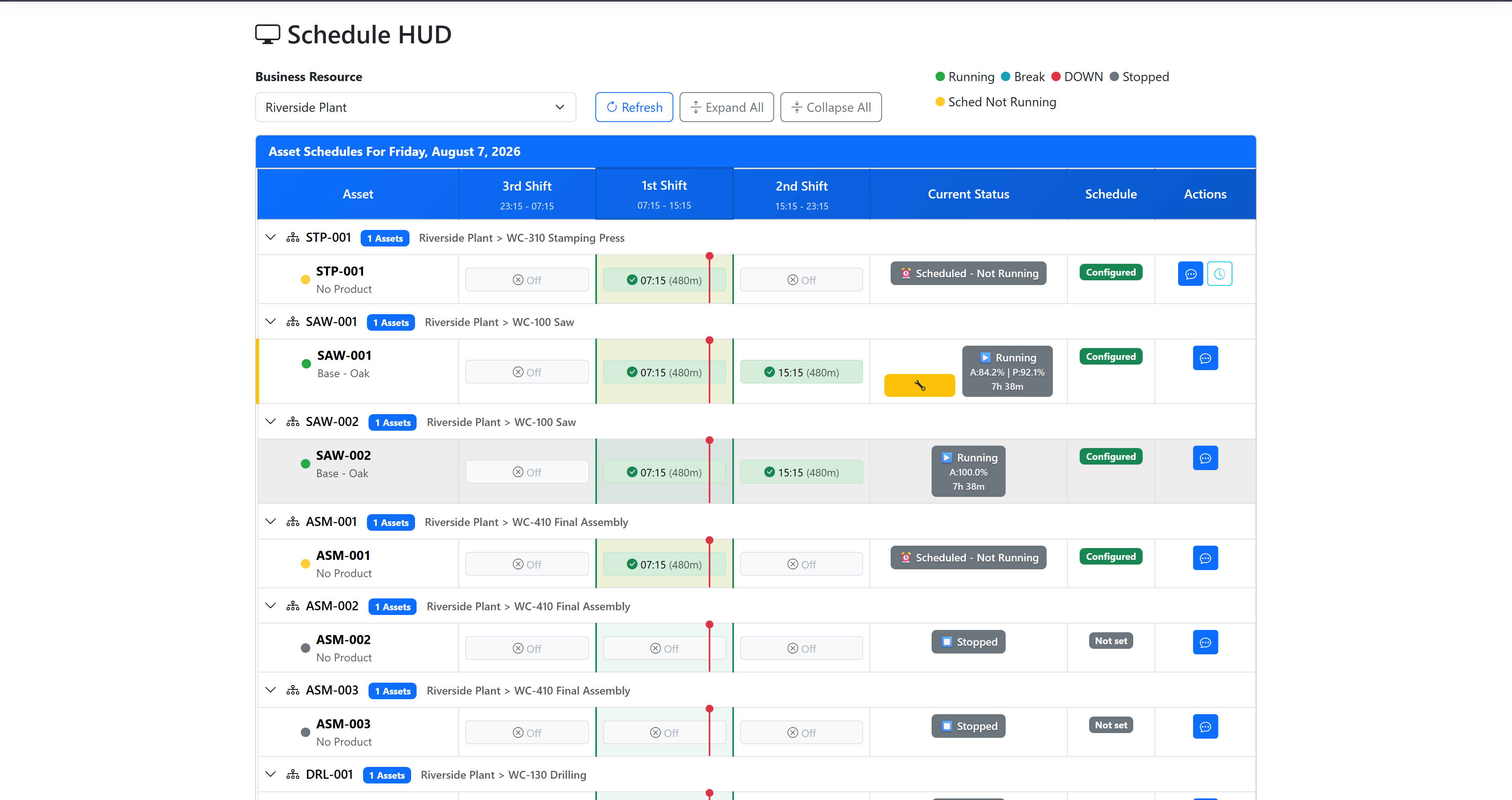This screenshot has width=1512, height=800.
Task: Collapse the STP-001 group chevron
Action: tap(271, 238)
